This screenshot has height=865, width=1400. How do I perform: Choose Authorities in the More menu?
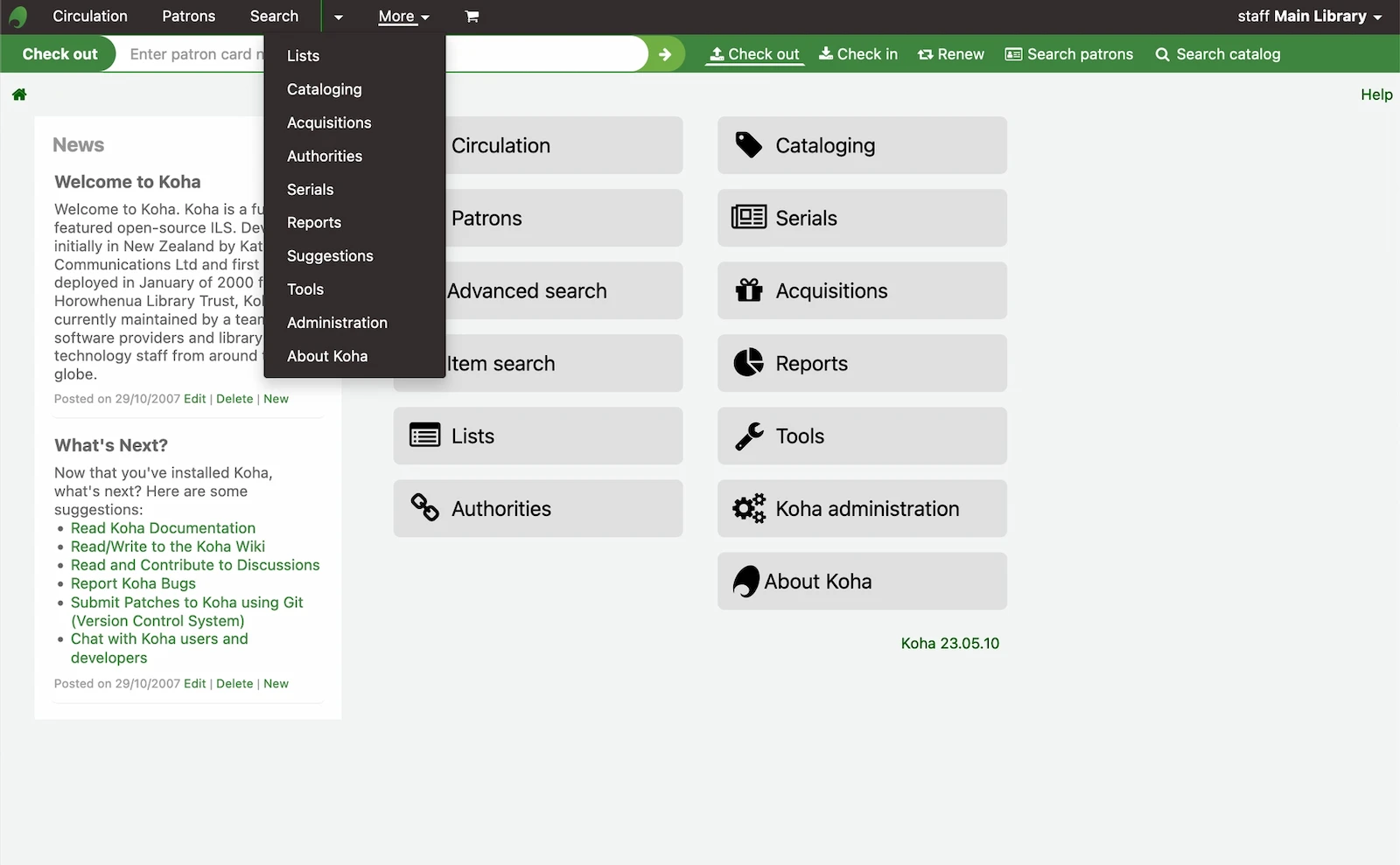(354, 156)
